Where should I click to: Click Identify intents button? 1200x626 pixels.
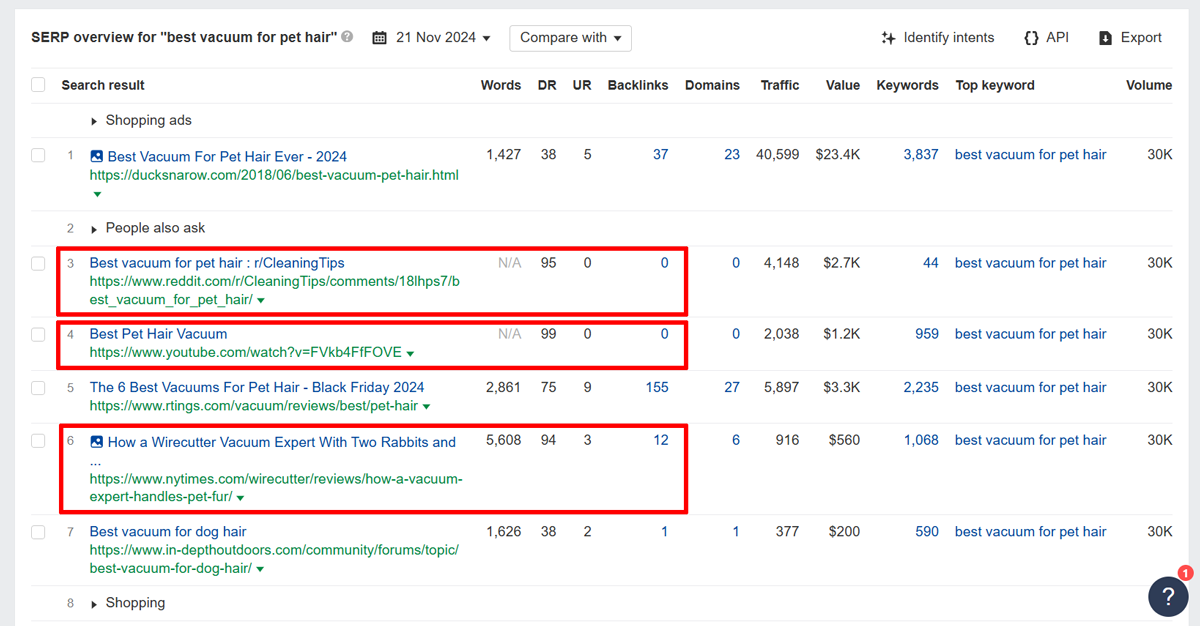pos(937,38)
